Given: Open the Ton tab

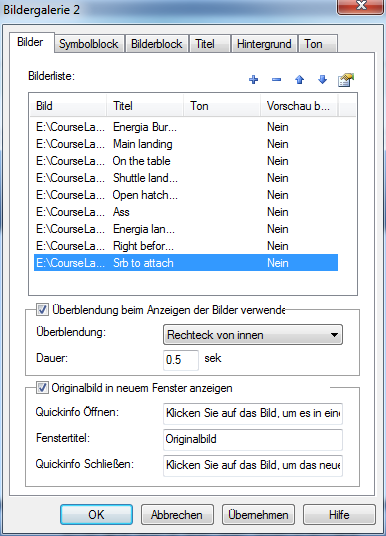Looking at the screenshot, I should 318,44.
